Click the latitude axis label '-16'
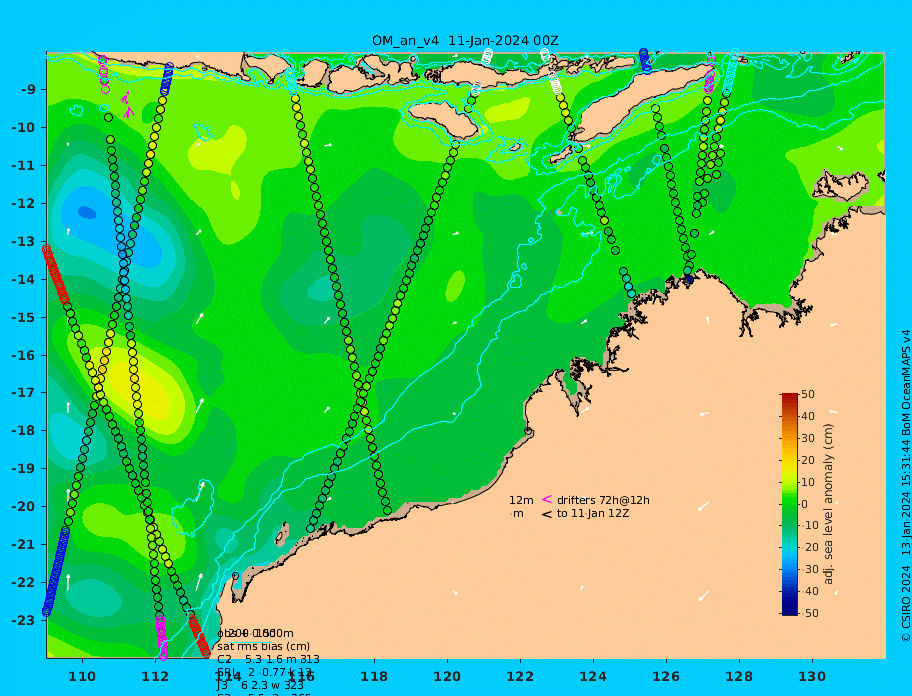912x696 pixels. (x=23, y=355)
